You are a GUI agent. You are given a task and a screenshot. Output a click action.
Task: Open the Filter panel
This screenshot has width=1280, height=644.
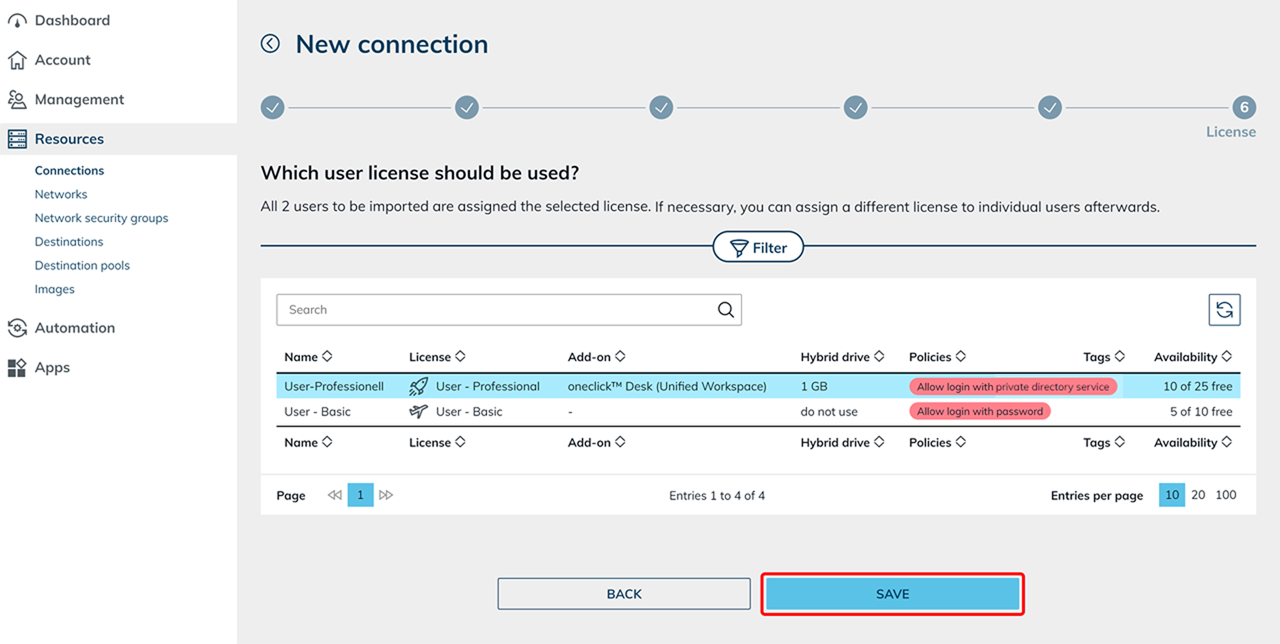[x=758, y=248]
